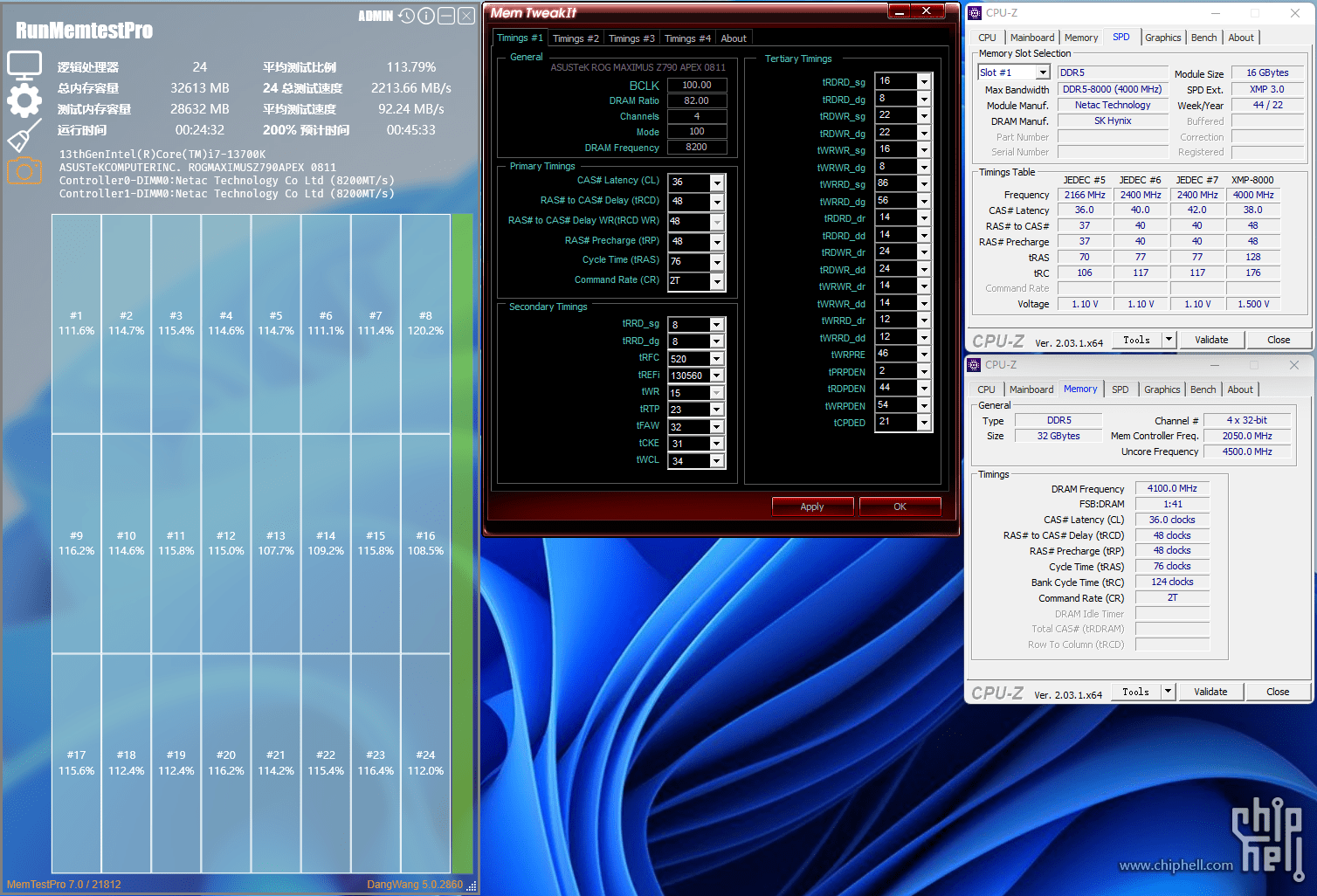
Task: Click ADMIN label in RunMemtestPro header
Action: (x=376, y=16)
